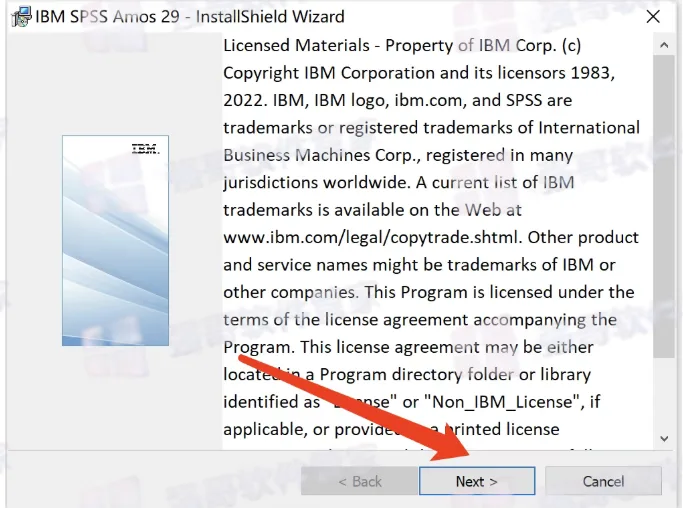The image size is (683, 508).
Task: Click the license text scrollbar thumb
Action: pos(664,206)
